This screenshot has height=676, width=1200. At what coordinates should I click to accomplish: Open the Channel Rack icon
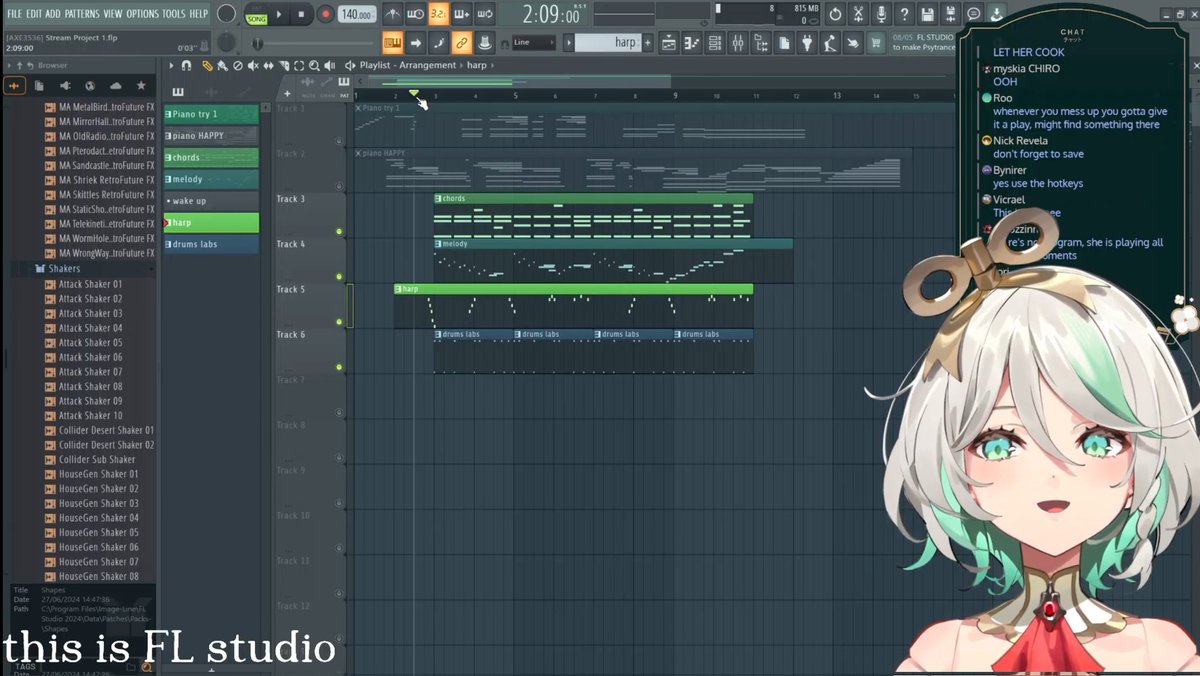pyautogui.click(x=714, y=42)
